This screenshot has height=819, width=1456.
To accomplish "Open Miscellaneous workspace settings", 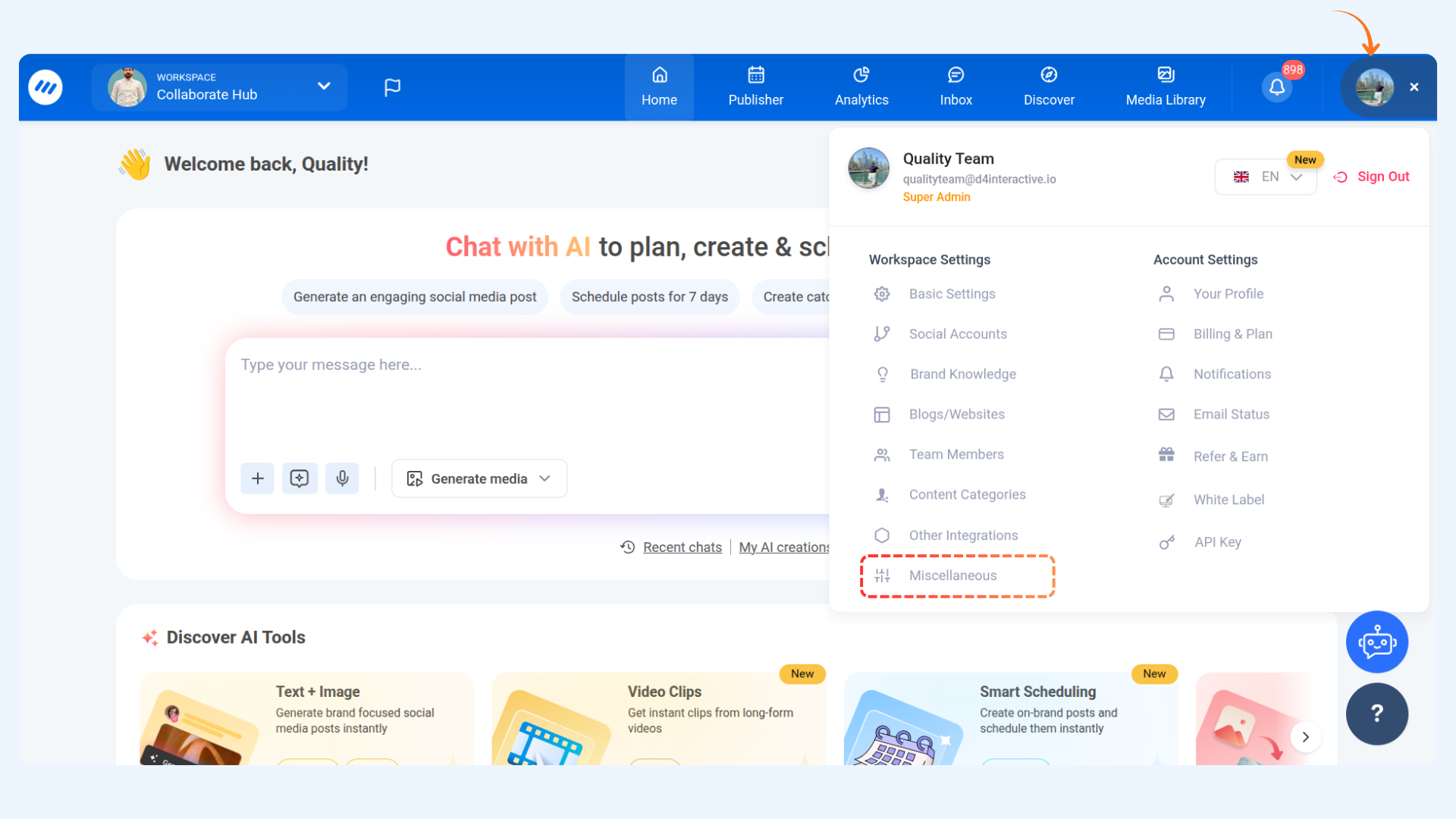I will pyautogui.click(x=952, y=576).
